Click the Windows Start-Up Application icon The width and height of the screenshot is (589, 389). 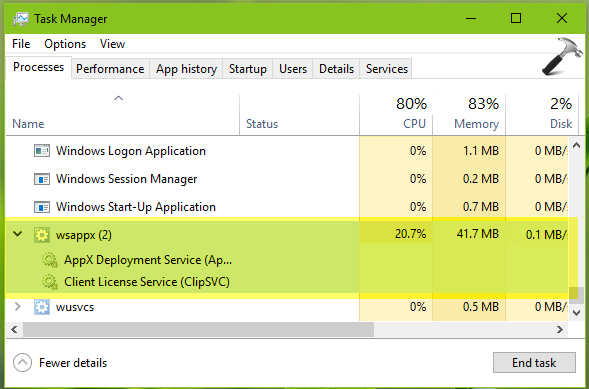coord(42,207)
